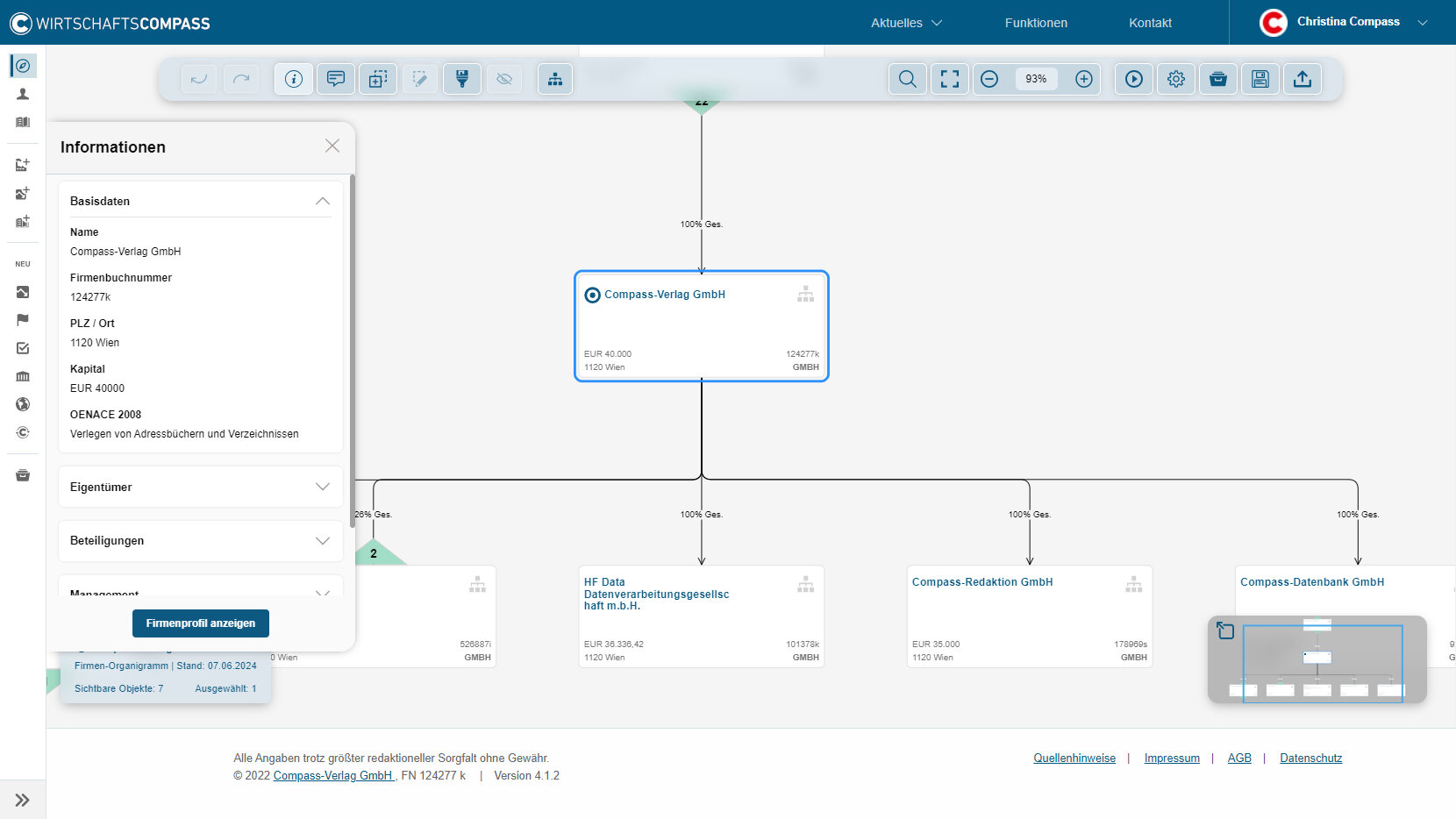Save the diagram with floppy icon
1456x819 pixels.
pyautogui.click(x=1260, y=79)
